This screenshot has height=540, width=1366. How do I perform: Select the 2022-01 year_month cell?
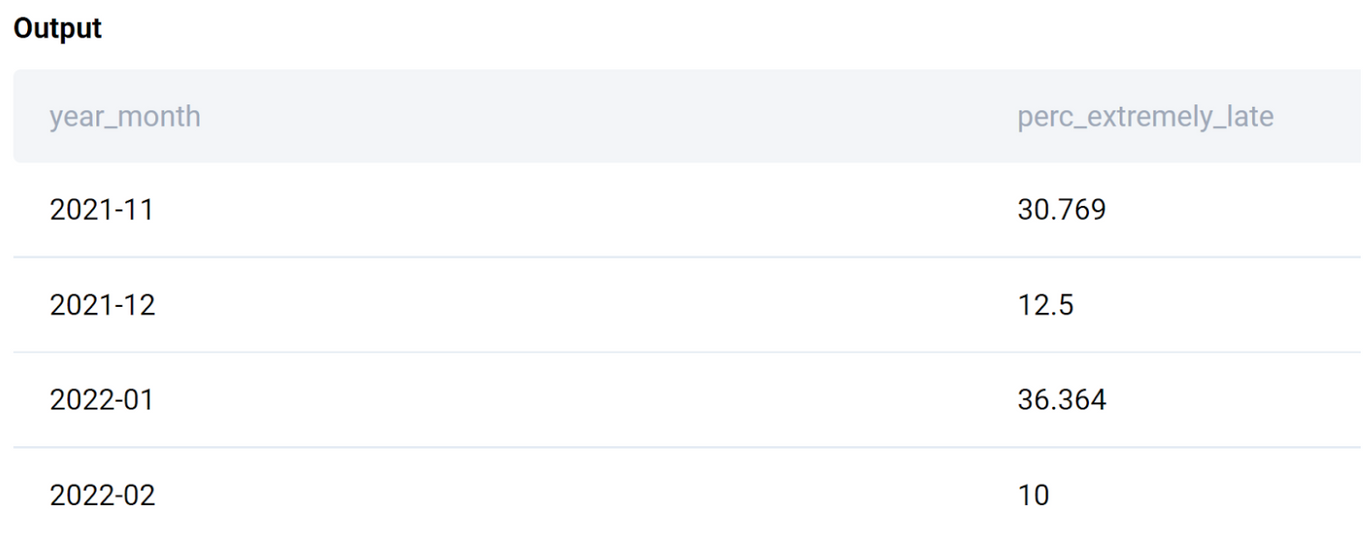103,400
